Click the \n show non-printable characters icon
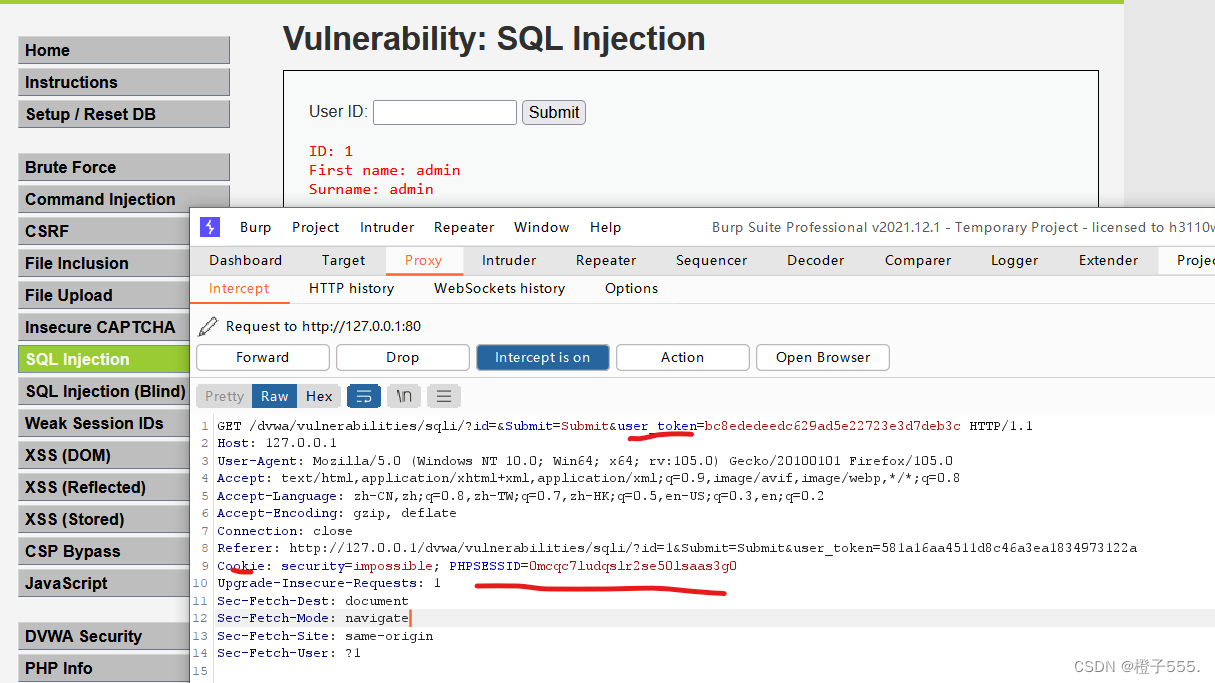 (403, 396)
